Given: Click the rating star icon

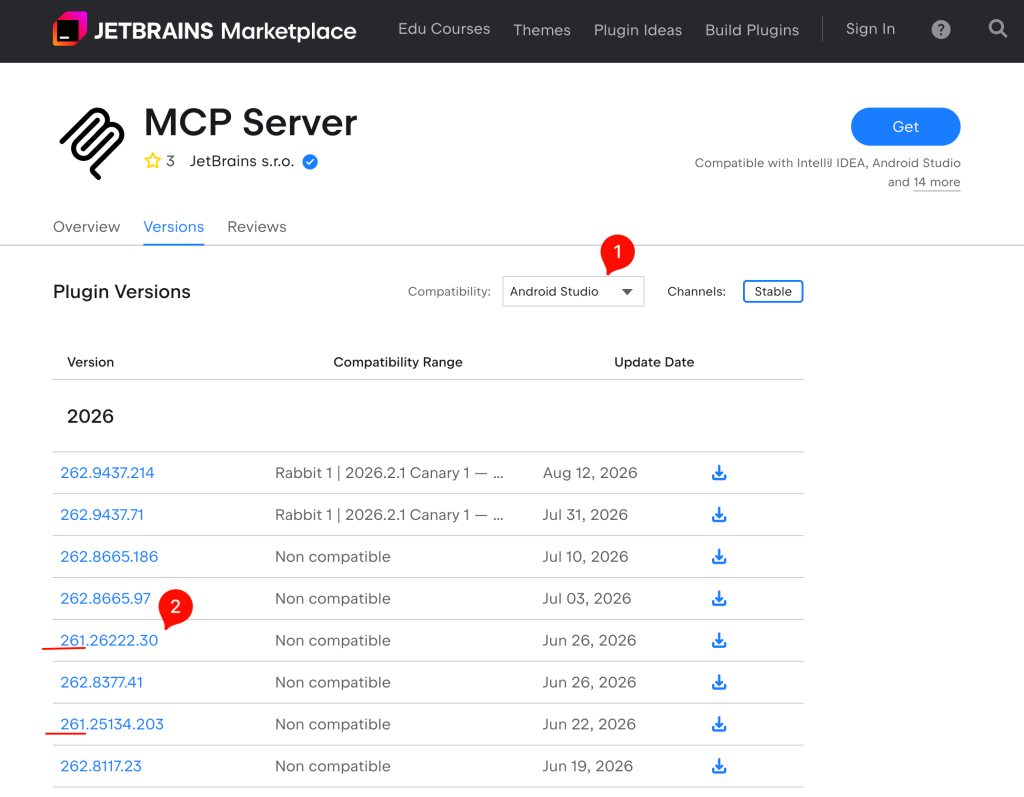Looking at the screenshot, I should pyautogui.click(x=153, y=161).
